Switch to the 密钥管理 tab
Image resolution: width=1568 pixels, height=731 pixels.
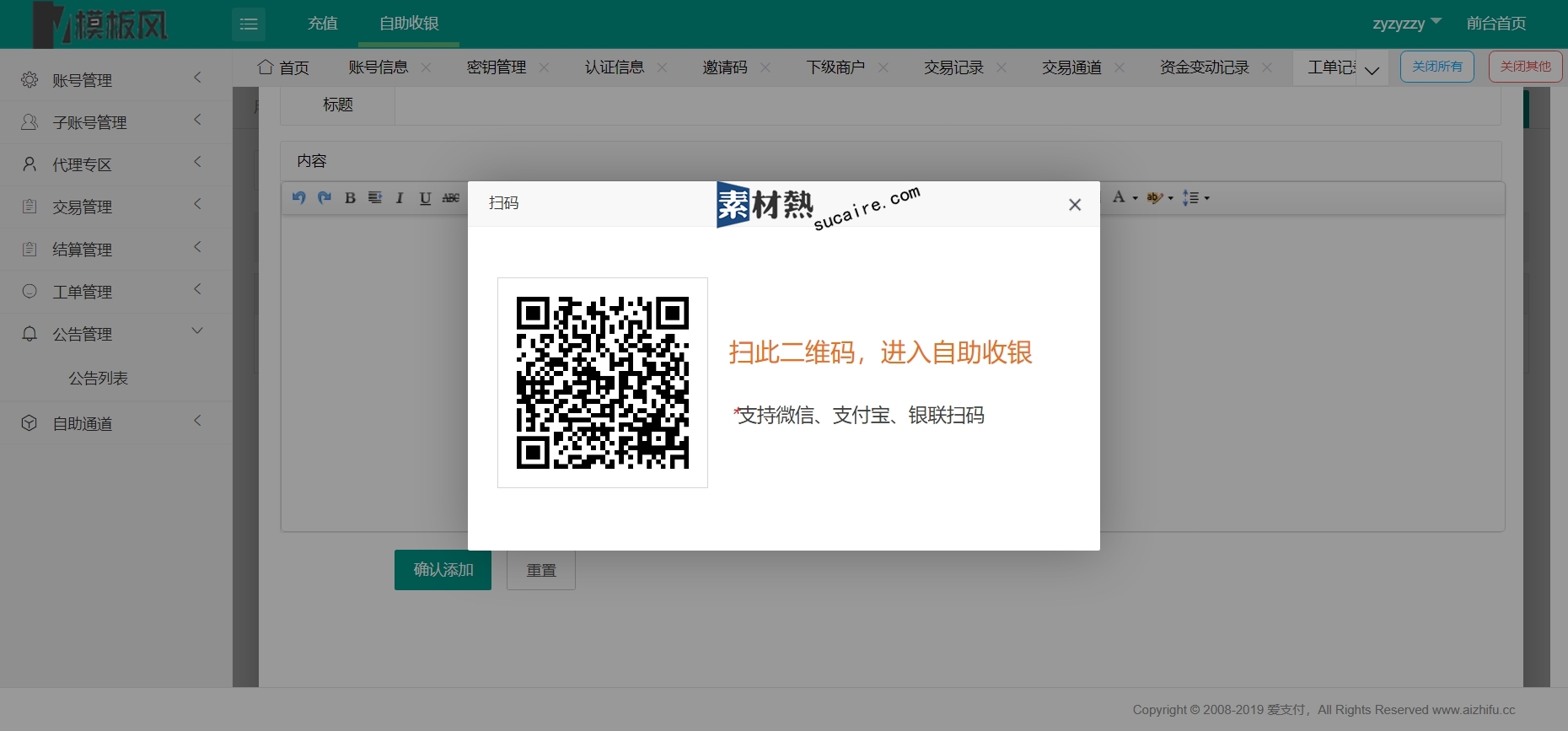(x=497, y=67)
